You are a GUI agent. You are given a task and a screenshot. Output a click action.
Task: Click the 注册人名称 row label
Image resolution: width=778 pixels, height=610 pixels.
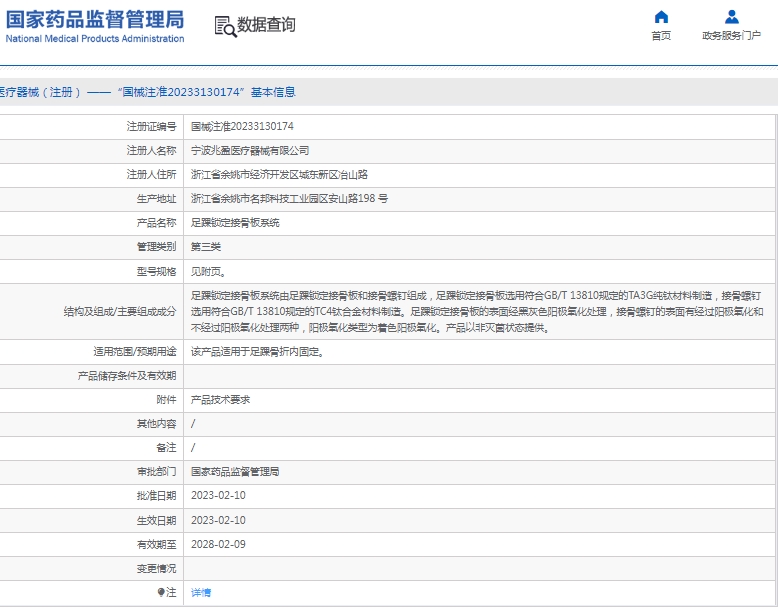tap(151, 150)
